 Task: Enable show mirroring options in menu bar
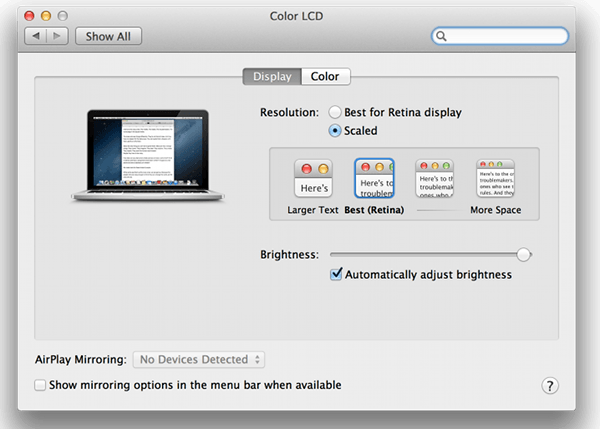coord(40,385)
